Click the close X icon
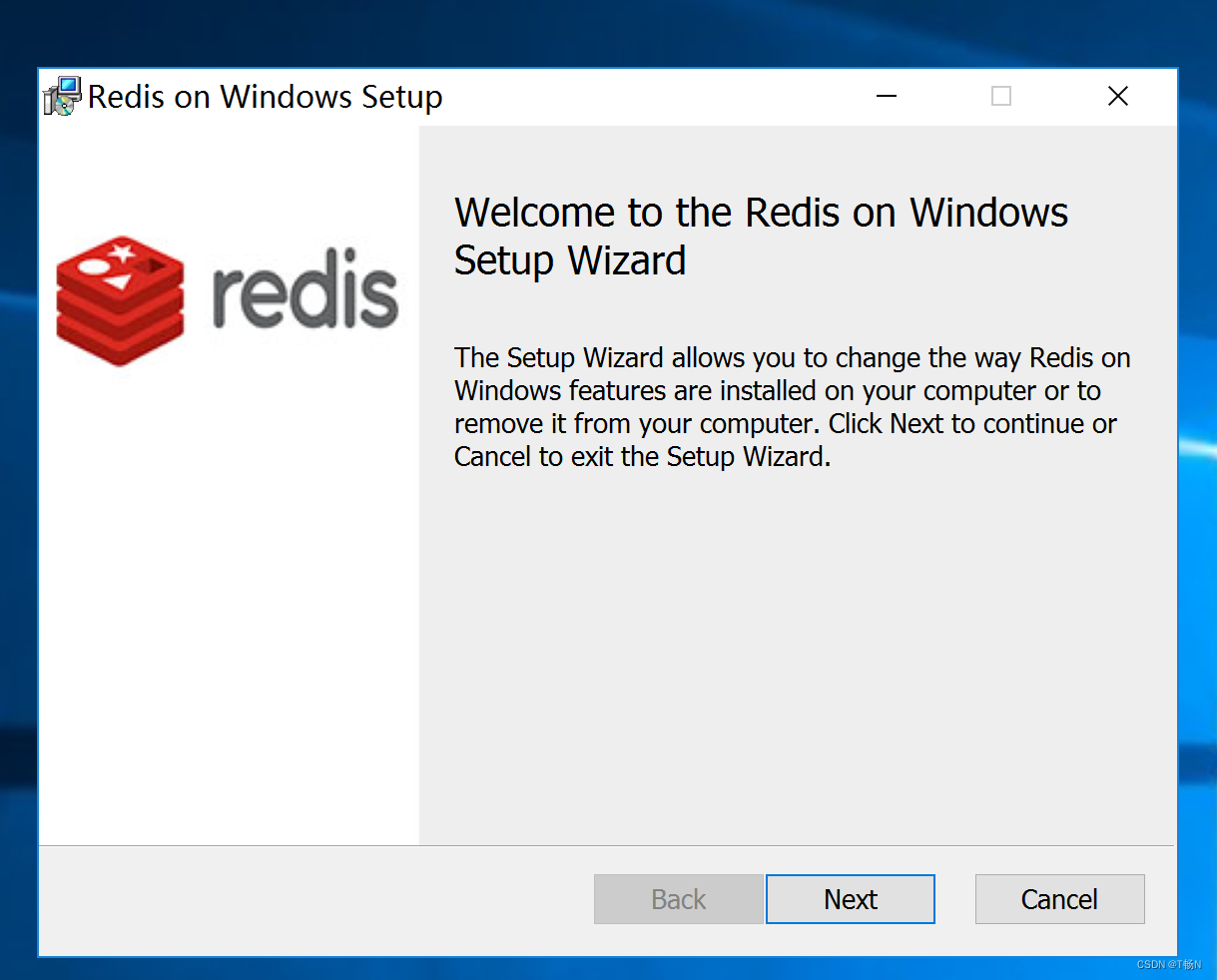 1117,96
